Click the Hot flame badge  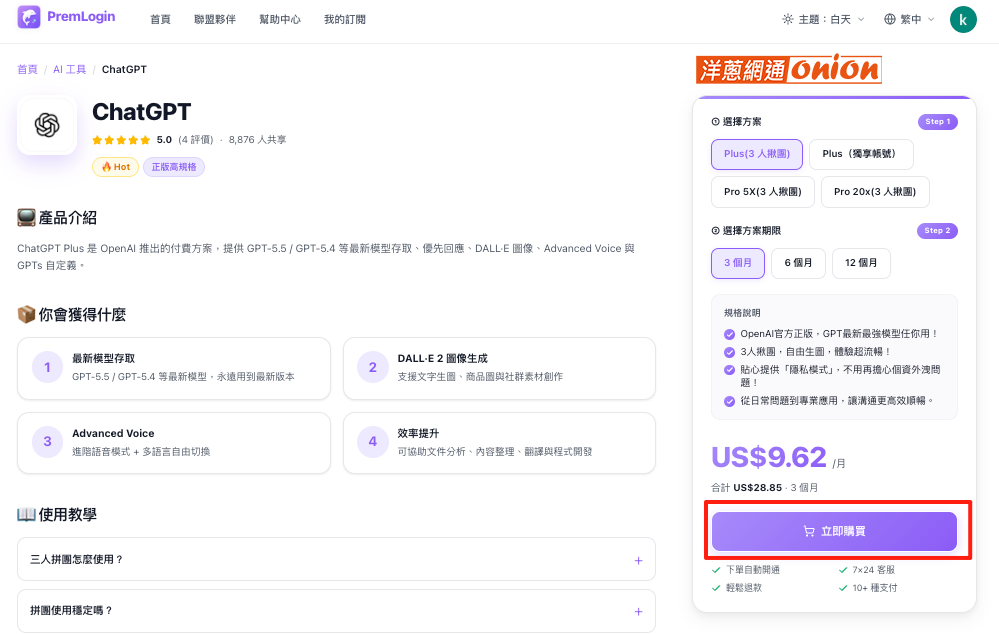click(x=115, y=167)
